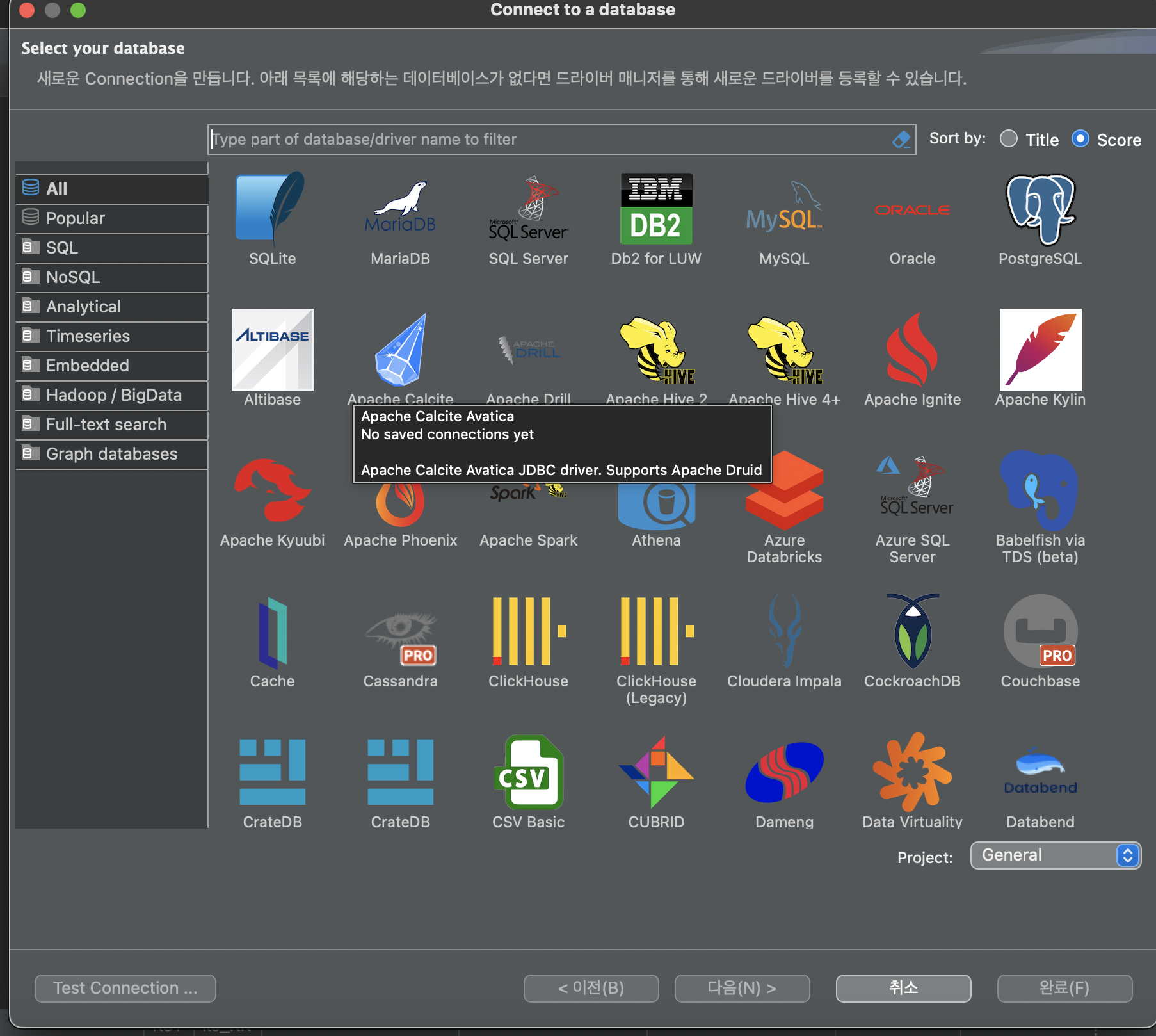Proceed with 다음(N) button
1156x1036 pixels.
coord(743,988)
